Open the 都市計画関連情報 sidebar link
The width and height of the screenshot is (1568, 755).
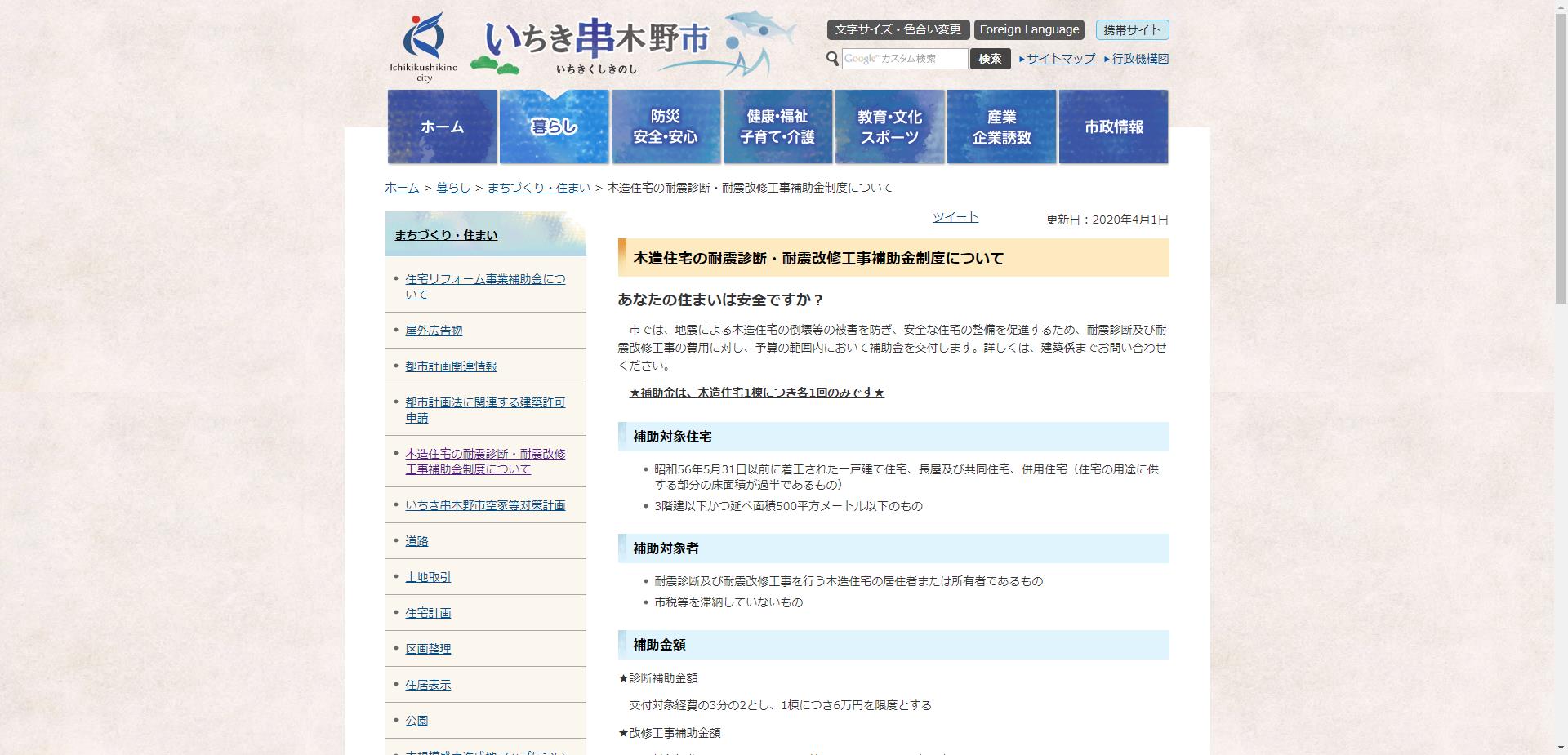[451, 366]
